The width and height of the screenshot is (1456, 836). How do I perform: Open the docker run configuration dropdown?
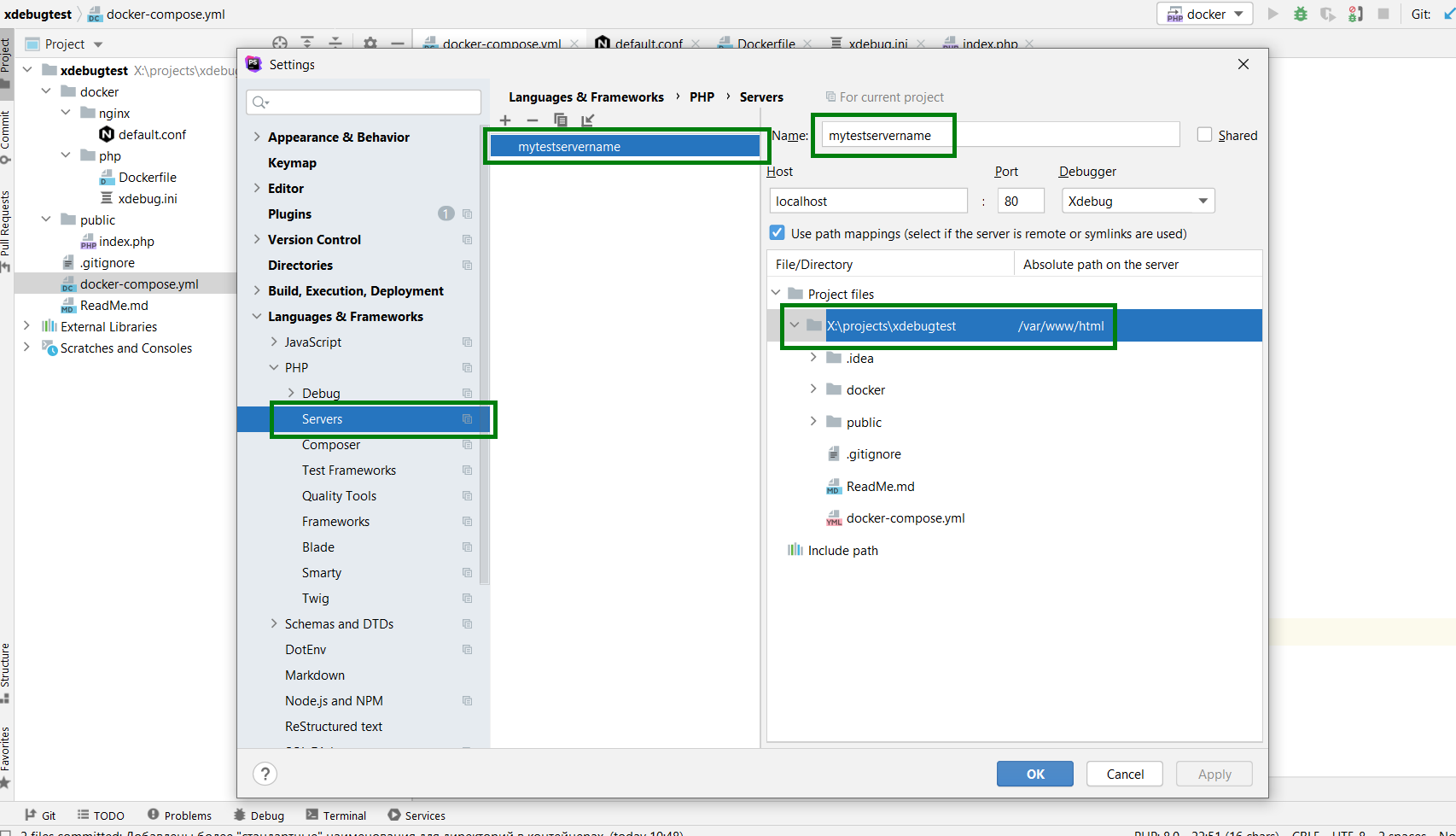point(1205,14)
